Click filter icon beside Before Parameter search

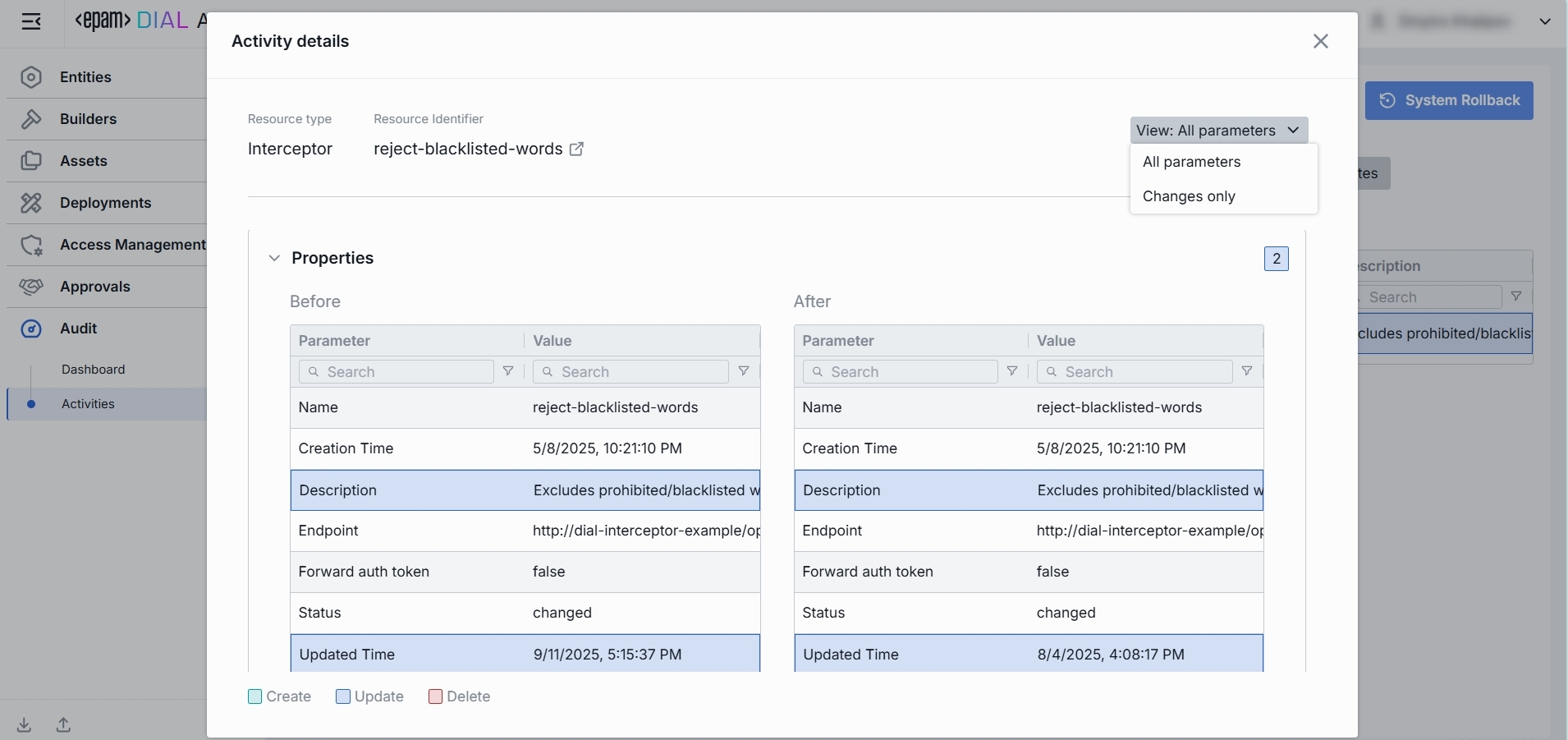pos(508,372)
